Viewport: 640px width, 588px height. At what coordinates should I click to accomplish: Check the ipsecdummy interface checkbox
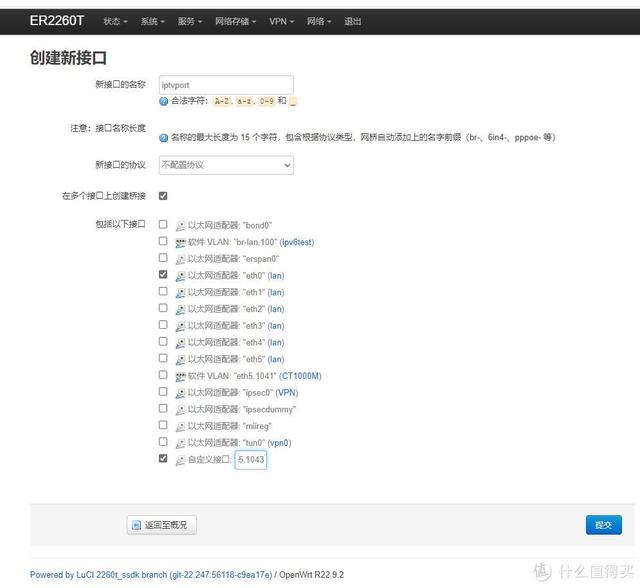coord(163,408)
